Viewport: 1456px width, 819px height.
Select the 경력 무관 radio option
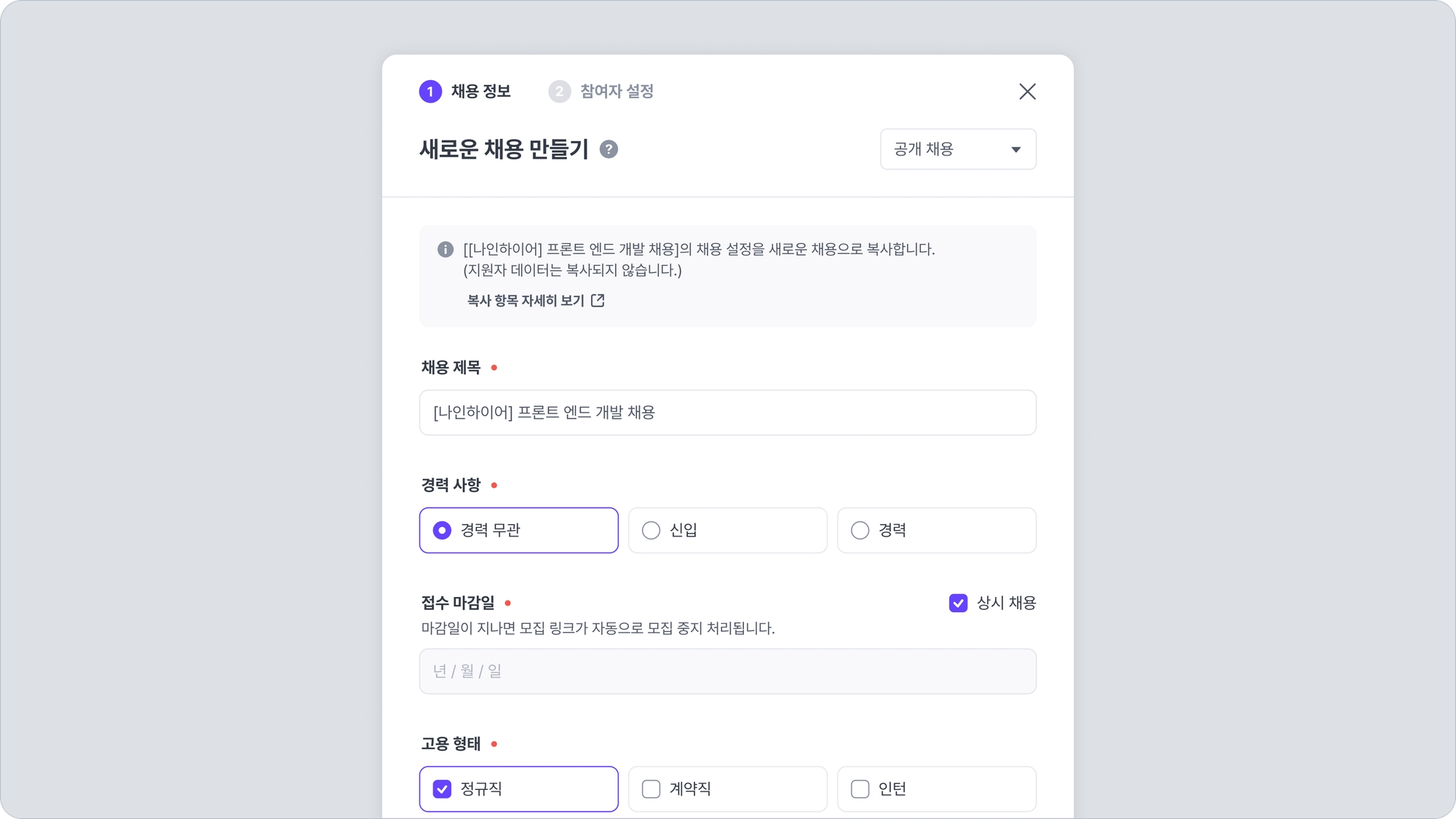pyautogui.click(x=518, y=530)
